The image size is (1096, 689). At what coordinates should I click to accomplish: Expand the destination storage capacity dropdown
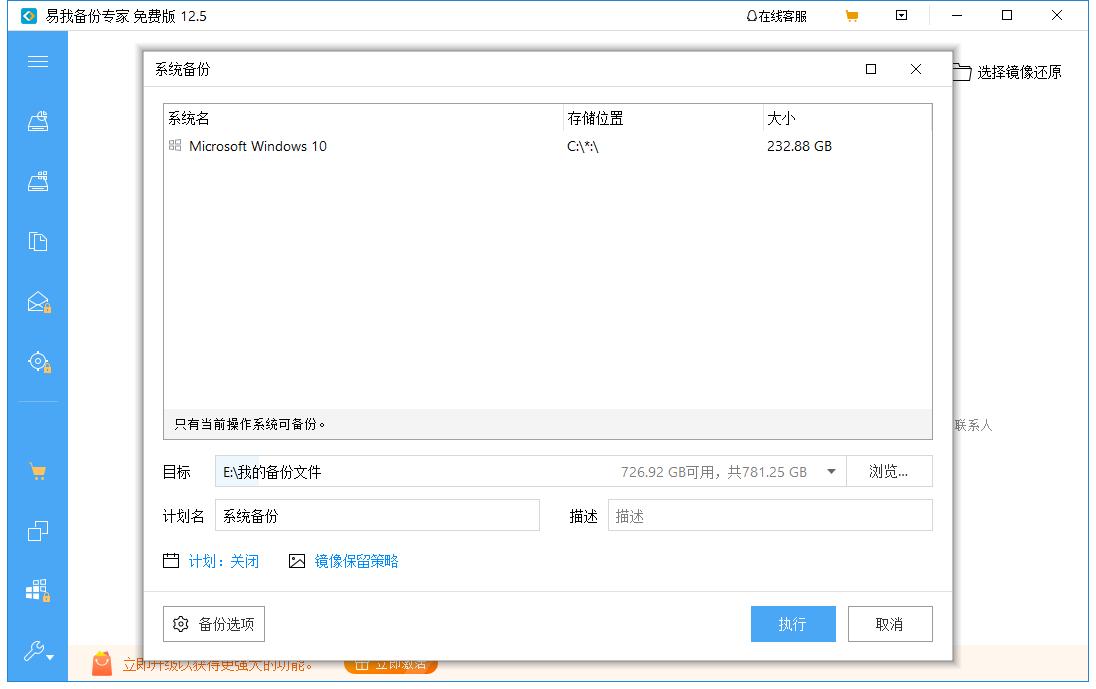click(831, 471)
